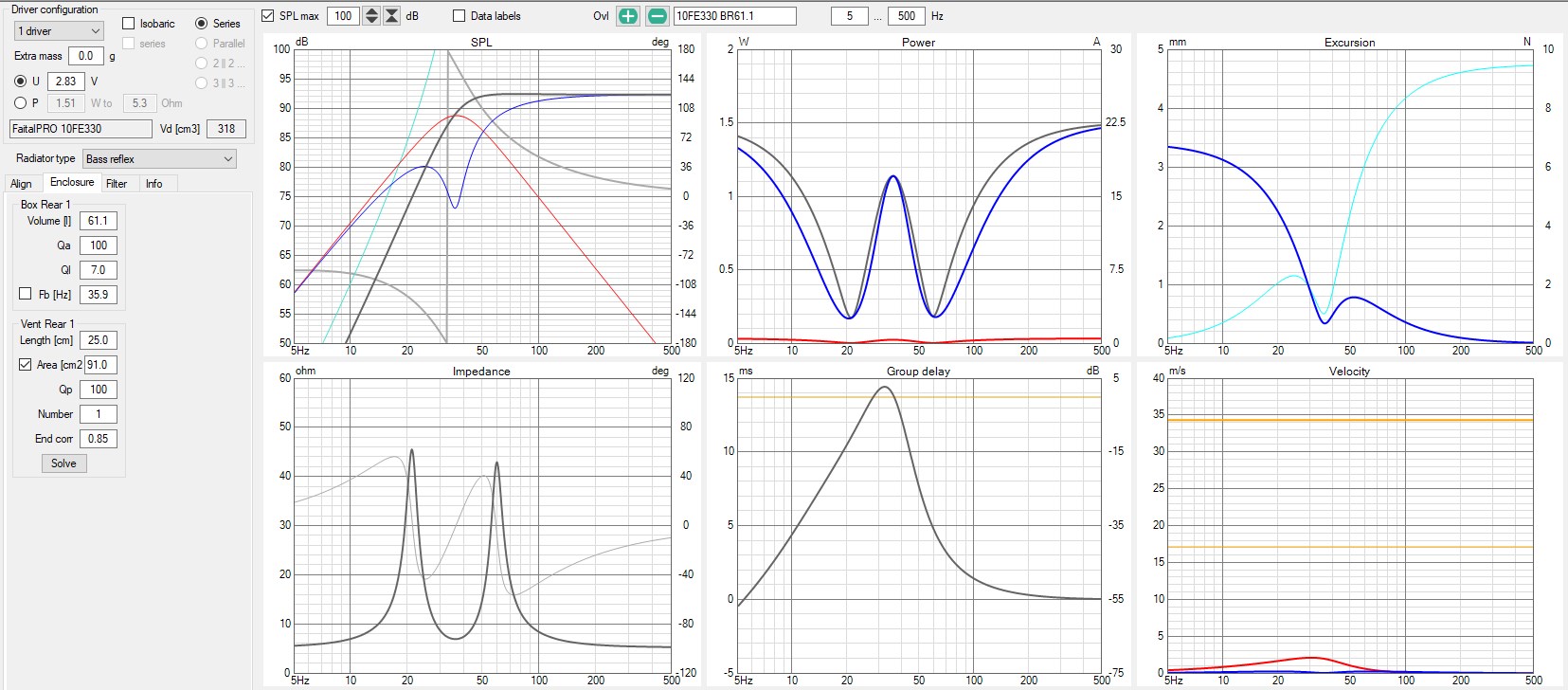Click the vent Length input field
Image resolution: width=1568 pixels, height=690 pixels.
[99, 340]
